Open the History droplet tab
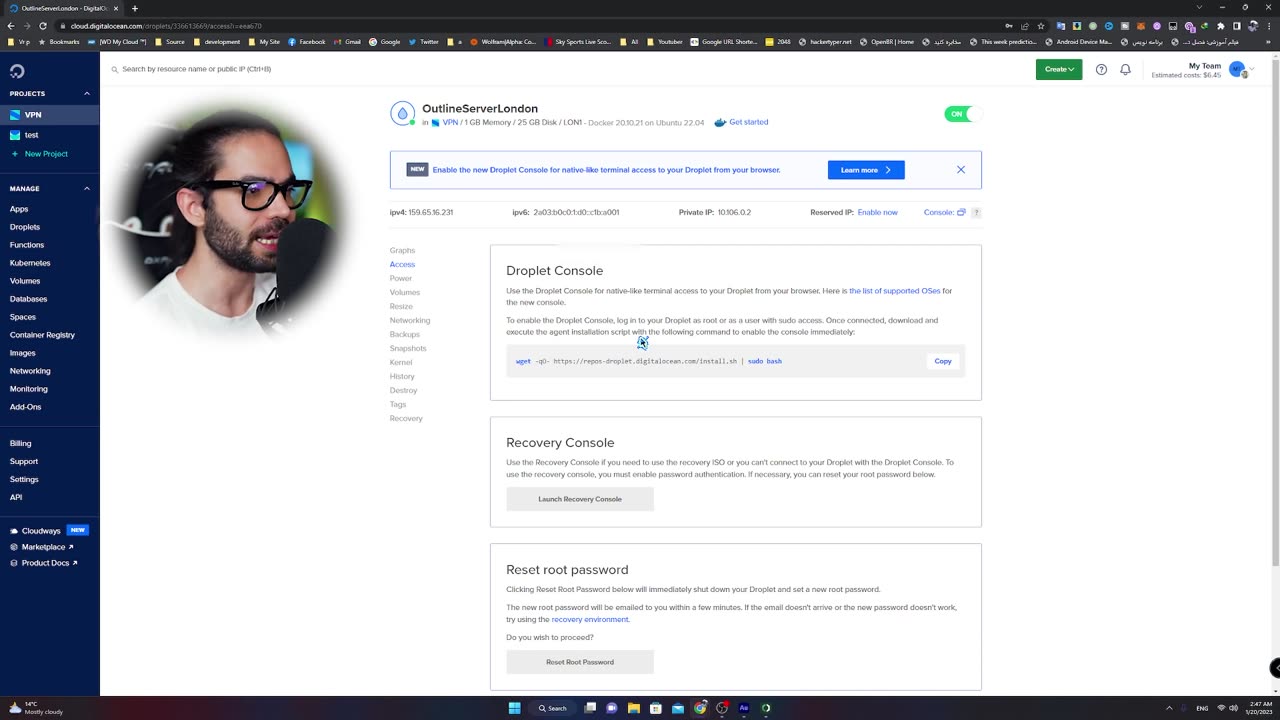 (x=402, y=376)
